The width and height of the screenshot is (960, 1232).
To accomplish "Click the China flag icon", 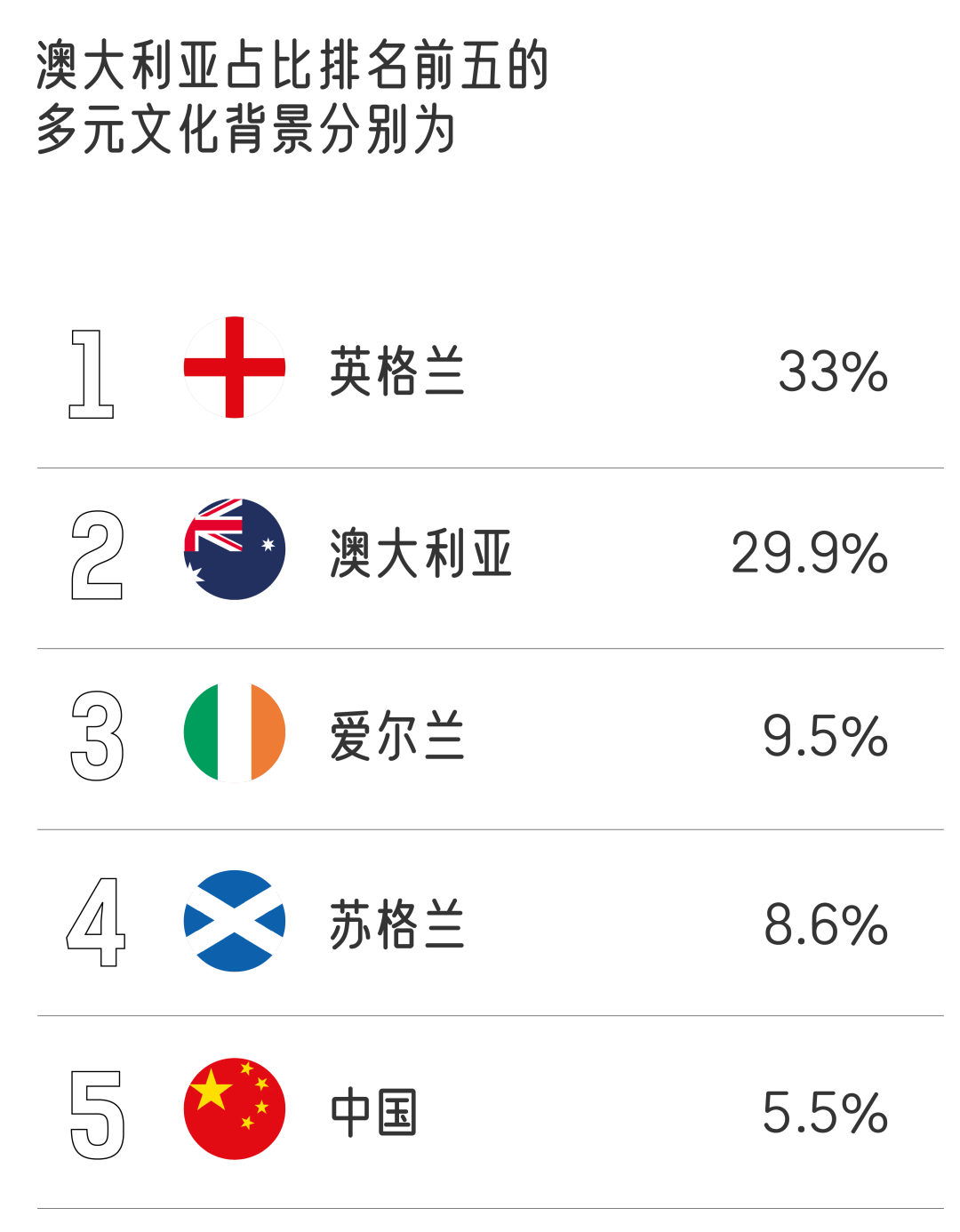I will 235,1108.
